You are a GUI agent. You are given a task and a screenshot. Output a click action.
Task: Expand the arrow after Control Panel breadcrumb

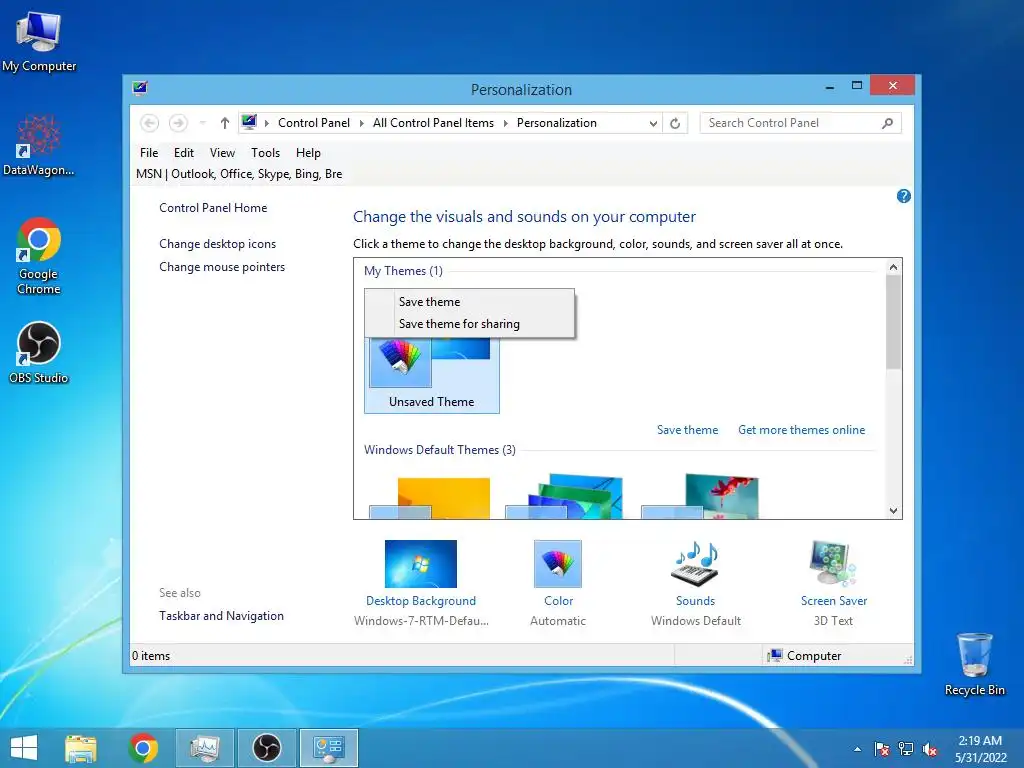pyautogui.click(x=361, y=123)
